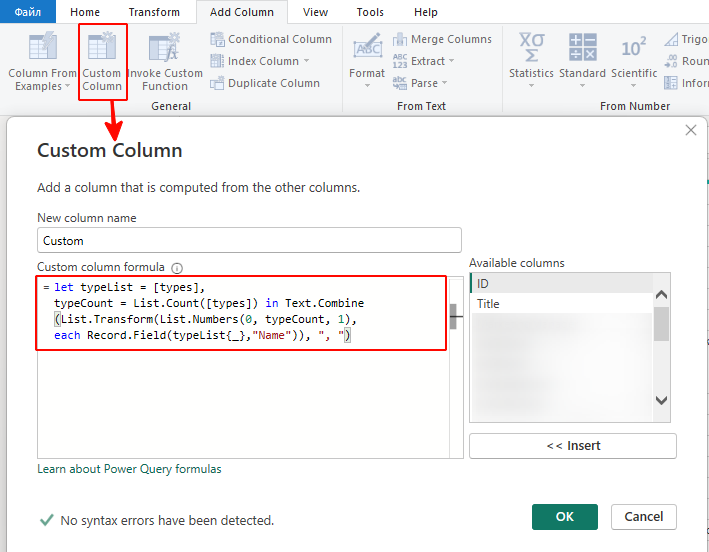Select the Conditional Column option
Screen dimensions: 709x552
(x=271, y=39)
